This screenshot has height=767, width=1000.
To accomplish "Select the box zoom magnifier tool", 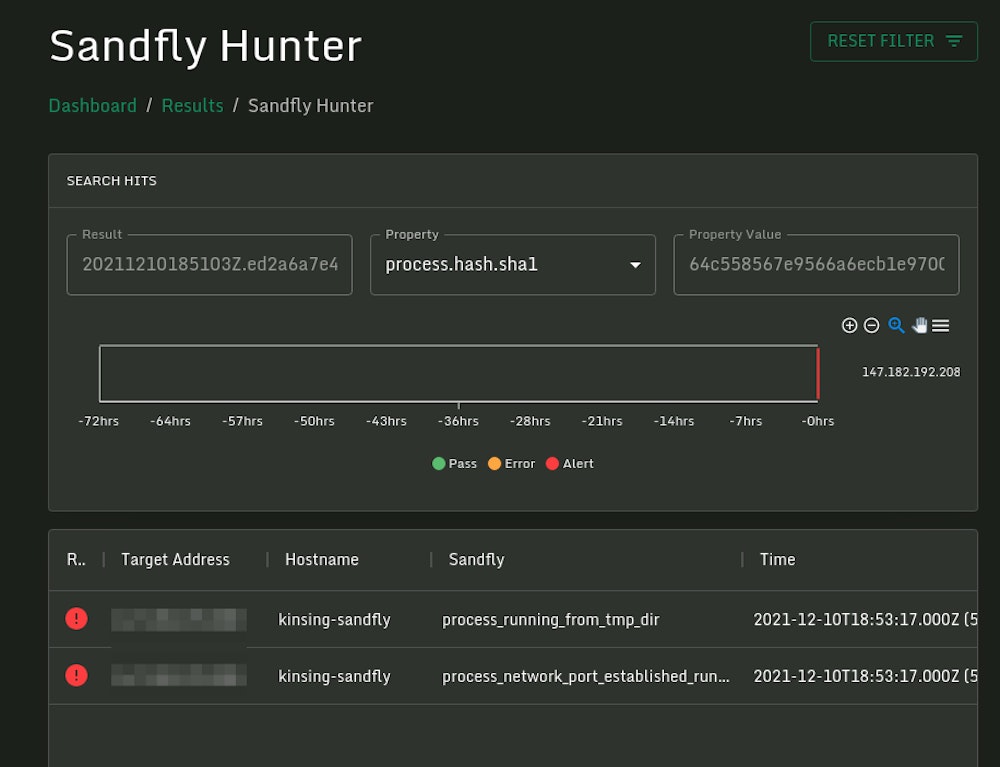I will 896,325.
